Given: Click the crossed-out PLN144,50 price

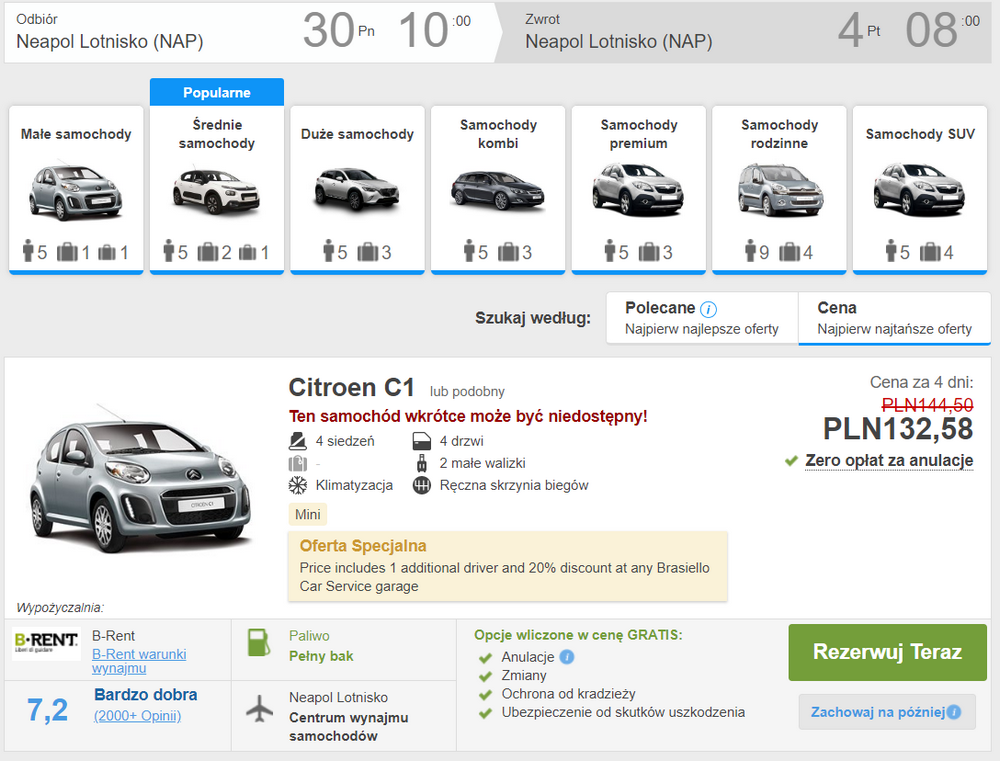Looking at the screenshot, I should coord(927,404).
